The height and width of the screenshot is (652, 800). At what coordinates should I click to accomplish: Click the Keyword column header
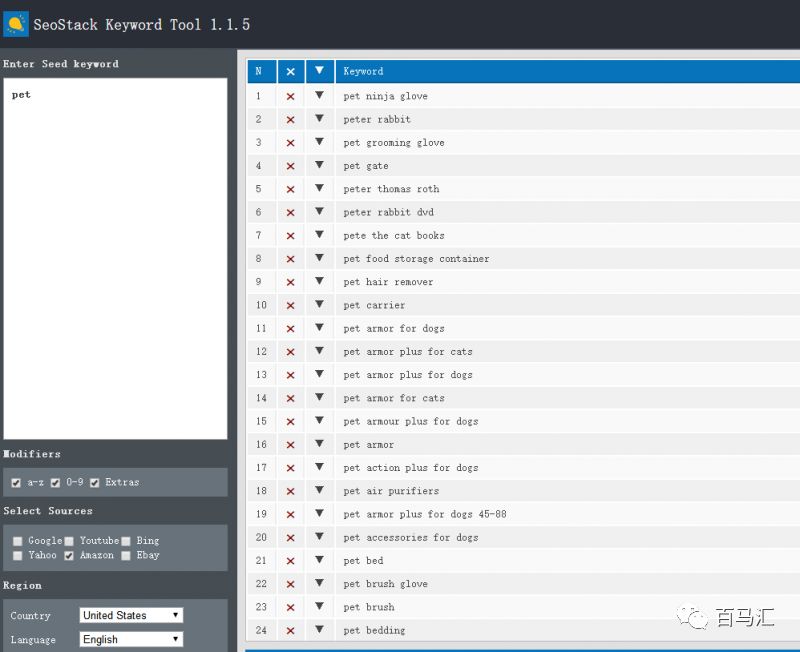[x=363, y=72]
